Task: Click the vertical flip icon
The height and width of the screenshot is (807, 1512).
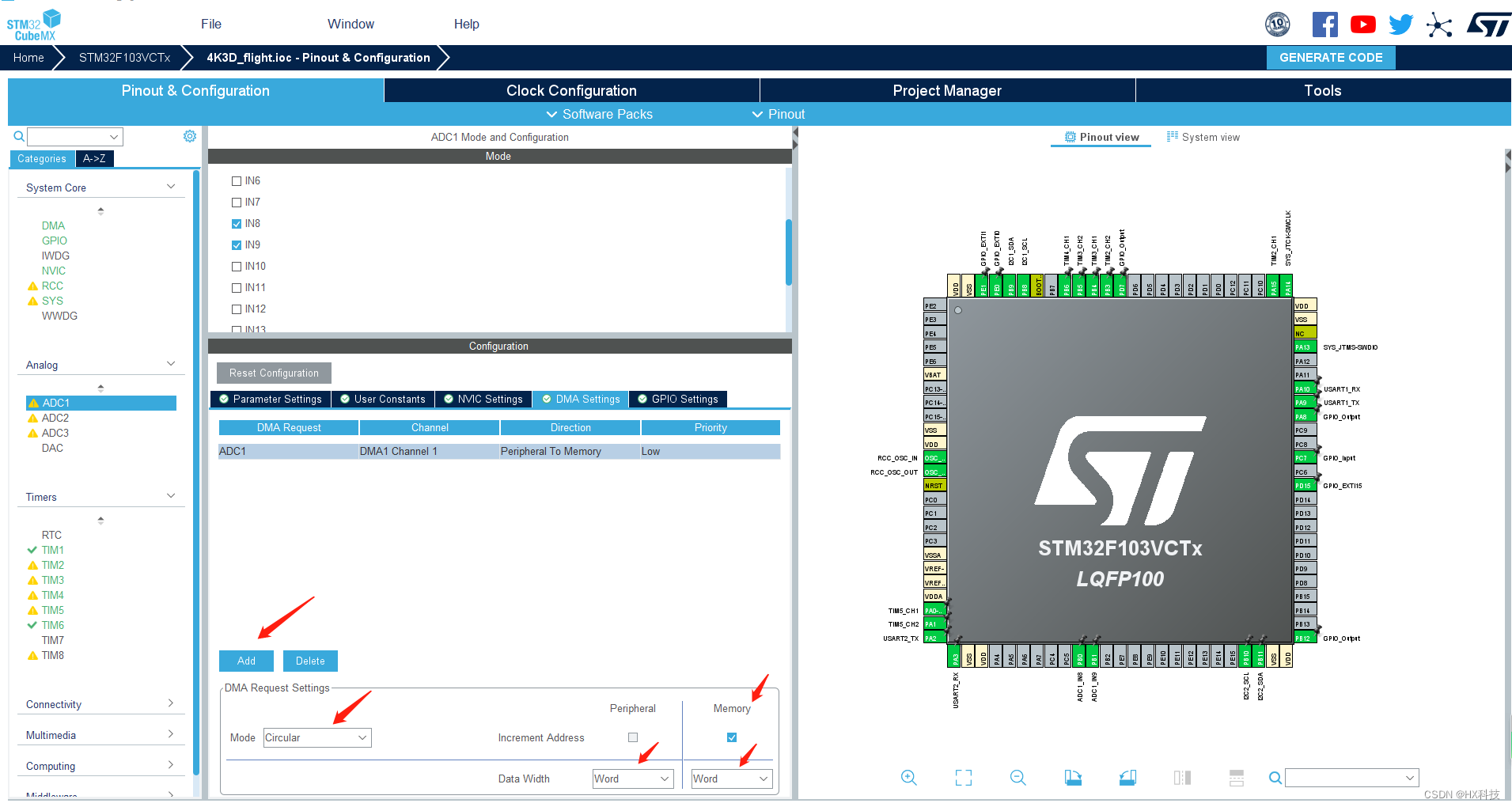Action: tap(1237, 778)
